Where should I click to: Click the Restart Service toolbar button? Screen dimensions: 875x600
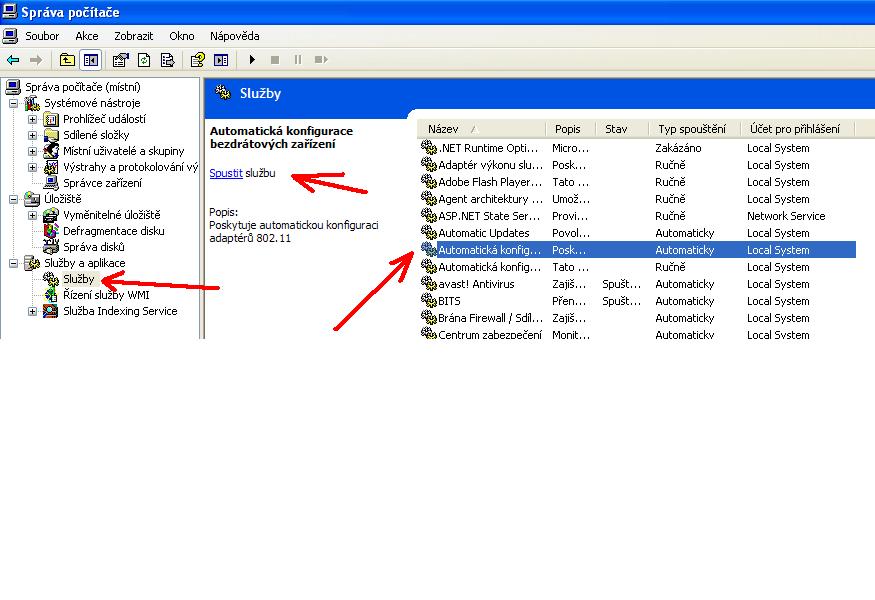click(x=321, y=60)
